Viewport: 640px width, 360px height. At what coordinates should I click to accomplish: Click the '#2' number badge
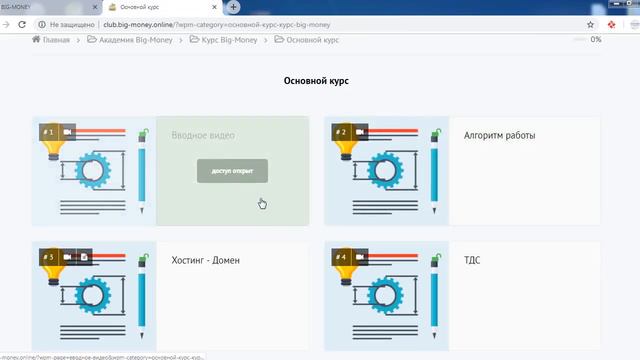341,132
